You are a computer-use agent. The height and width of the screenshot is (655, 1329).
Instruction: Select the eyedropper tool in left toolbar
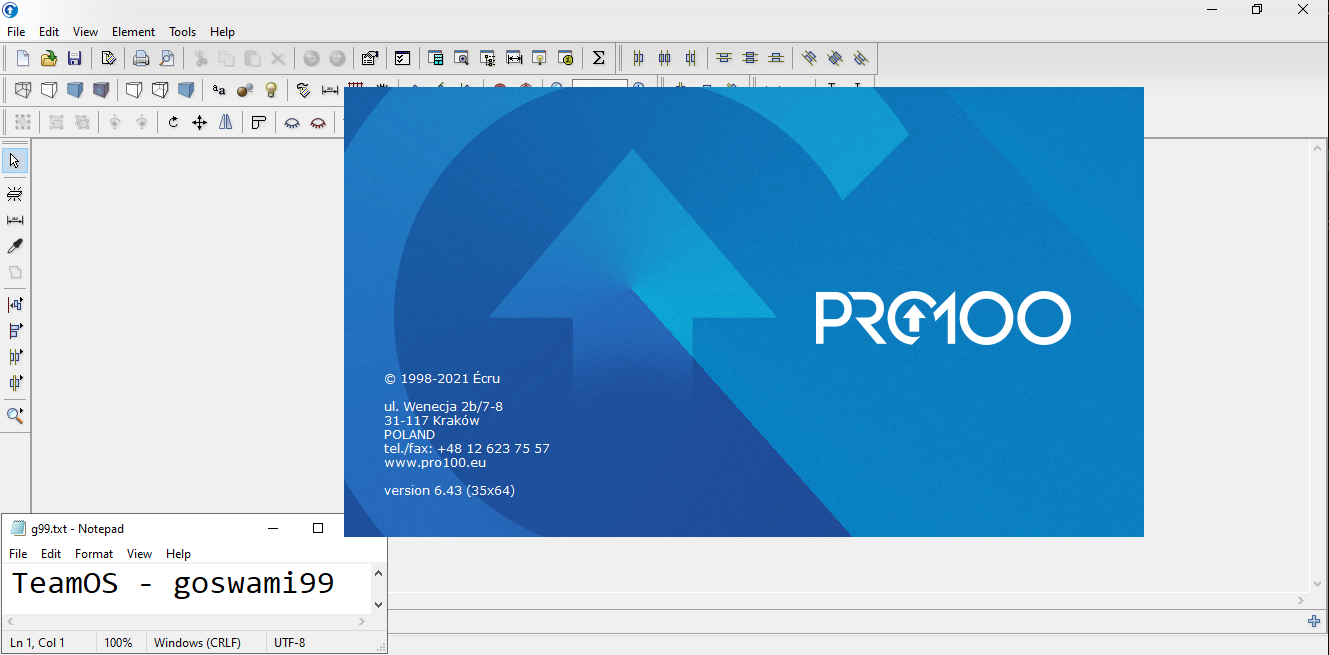point(15,246)
